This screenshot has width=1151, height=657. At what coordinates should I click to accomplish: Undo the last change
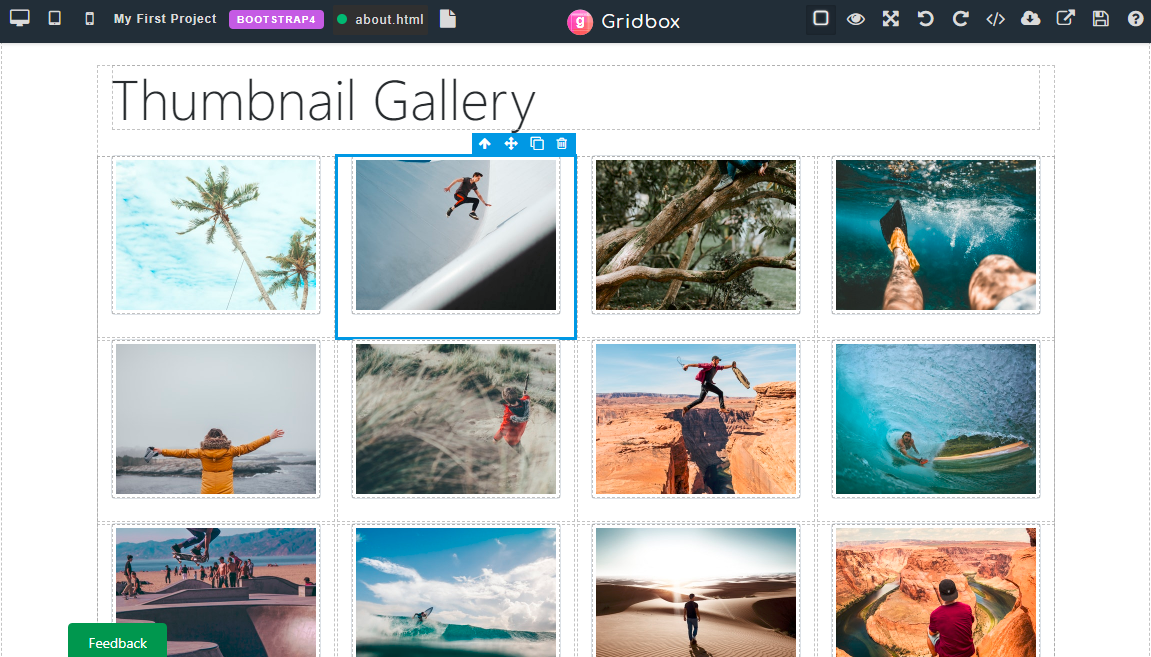[925, 18]
